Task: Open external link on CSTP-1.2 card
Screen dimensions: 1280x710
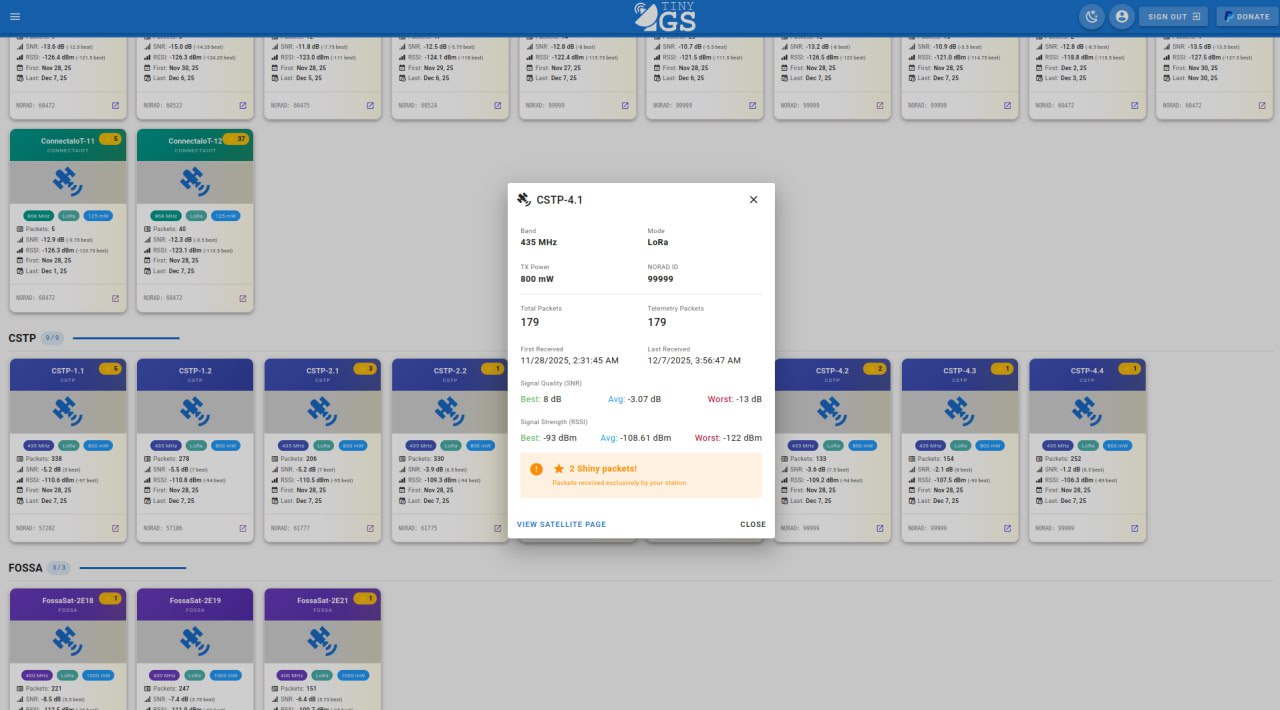Action: click(x=242, y=528)
